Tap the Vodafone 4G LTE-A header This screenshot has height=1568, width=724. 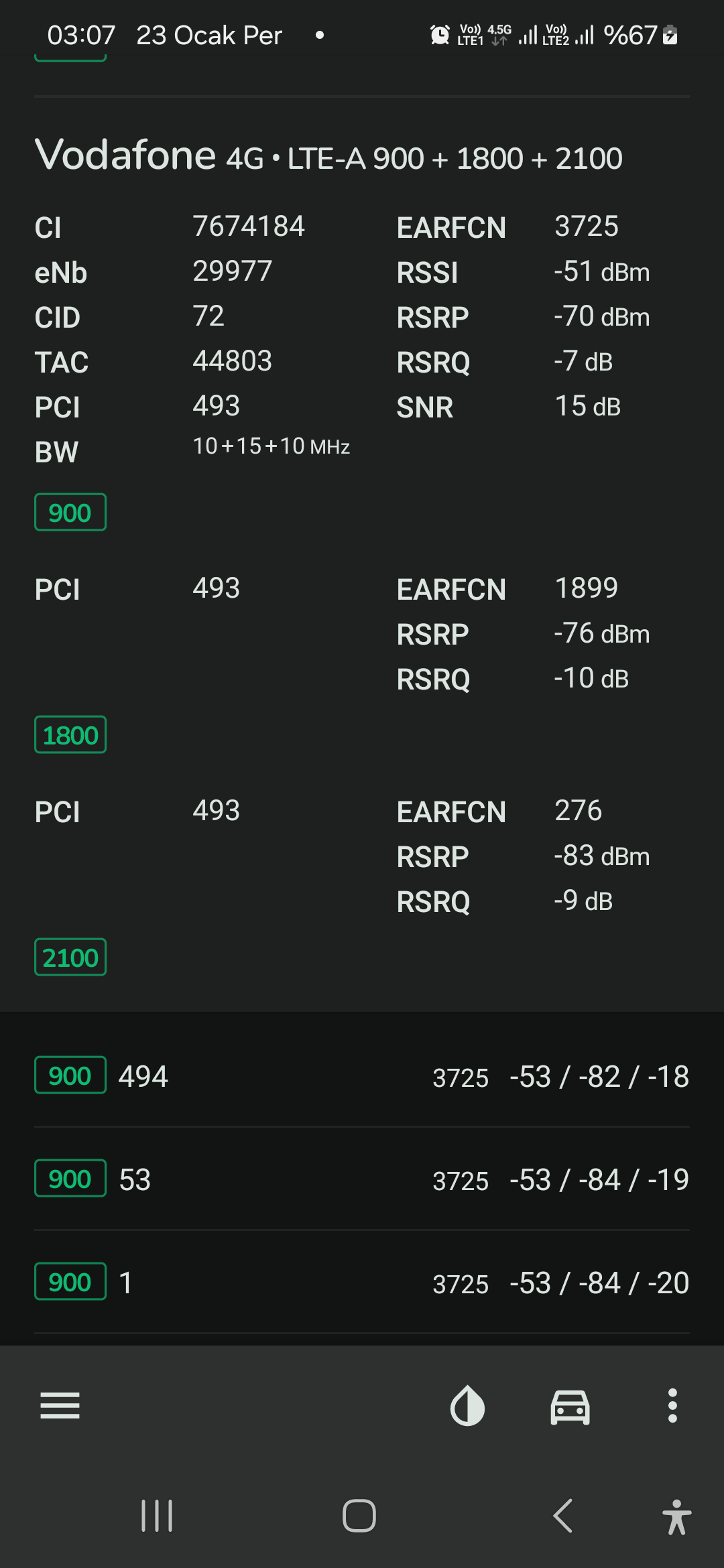(x=328, y=156)
